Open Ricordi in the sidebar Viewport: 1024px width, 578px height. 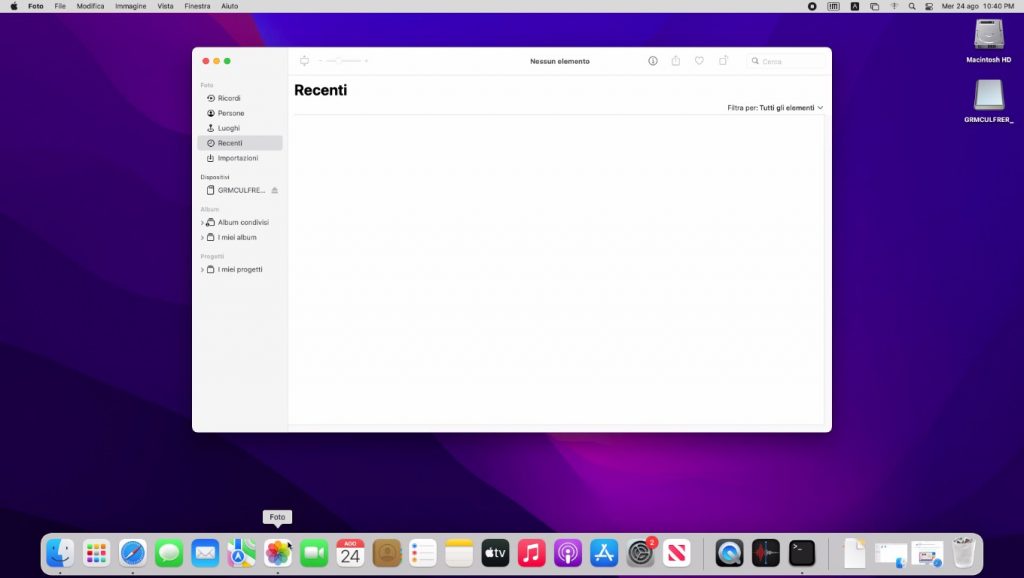[229, 98]
